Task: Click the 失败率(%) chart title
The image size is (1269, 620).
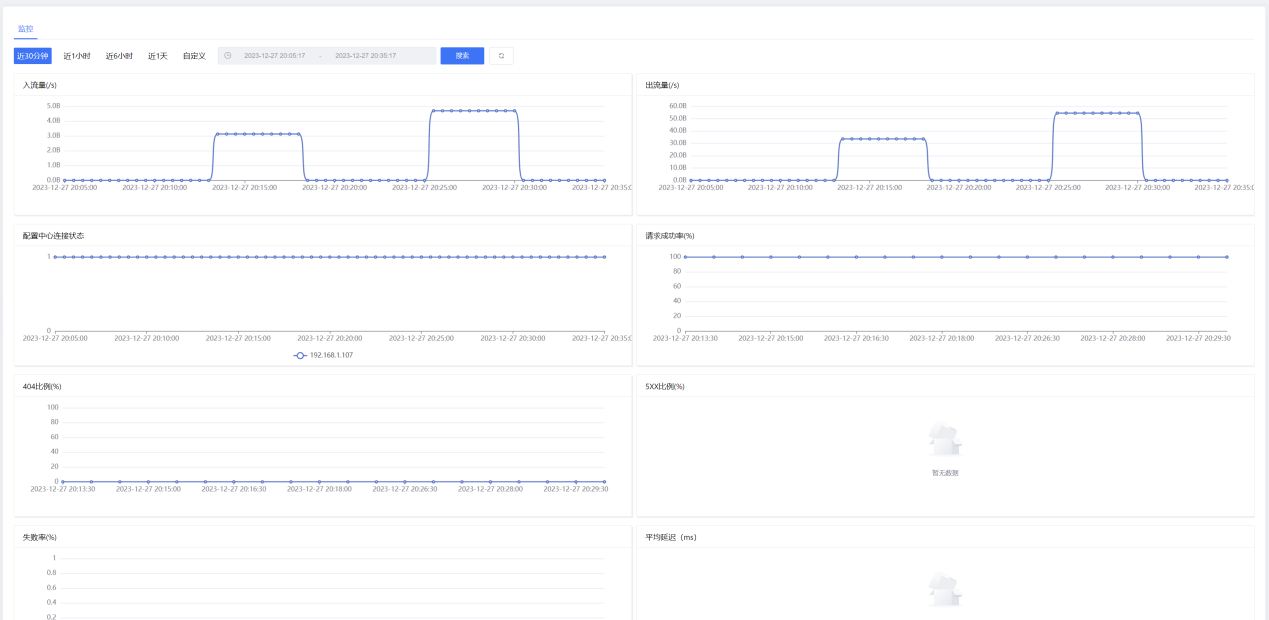Action: 40,538
